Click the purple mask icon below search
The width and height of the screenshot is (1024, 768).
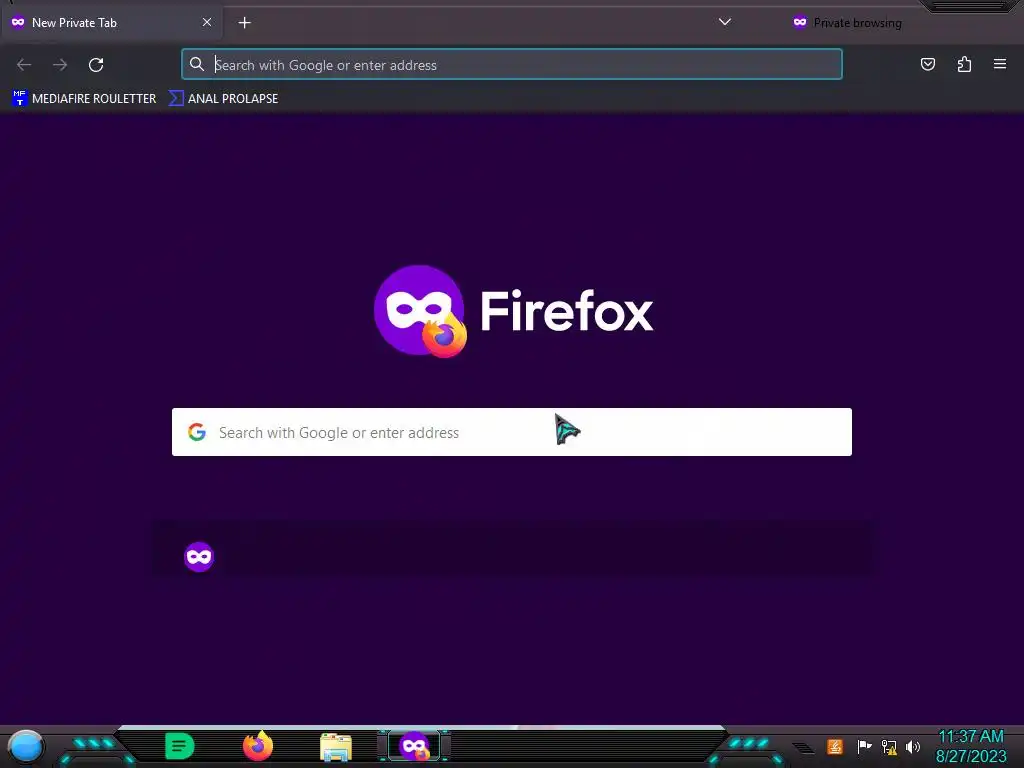point(199,557)
